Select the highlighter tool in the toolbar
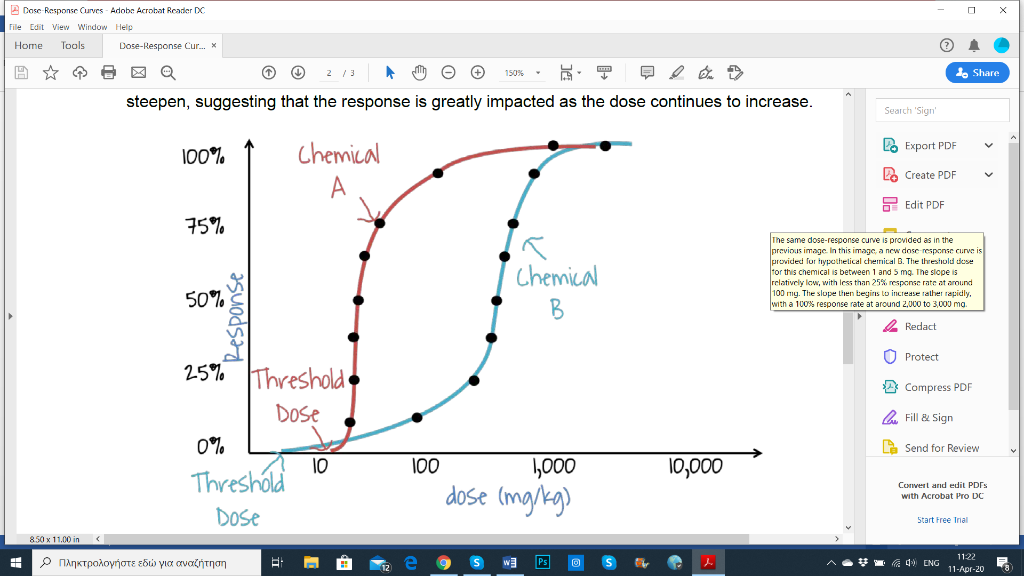Viewport: 1024px width, 576px height. pyautogui.click(x=677, y=72)
